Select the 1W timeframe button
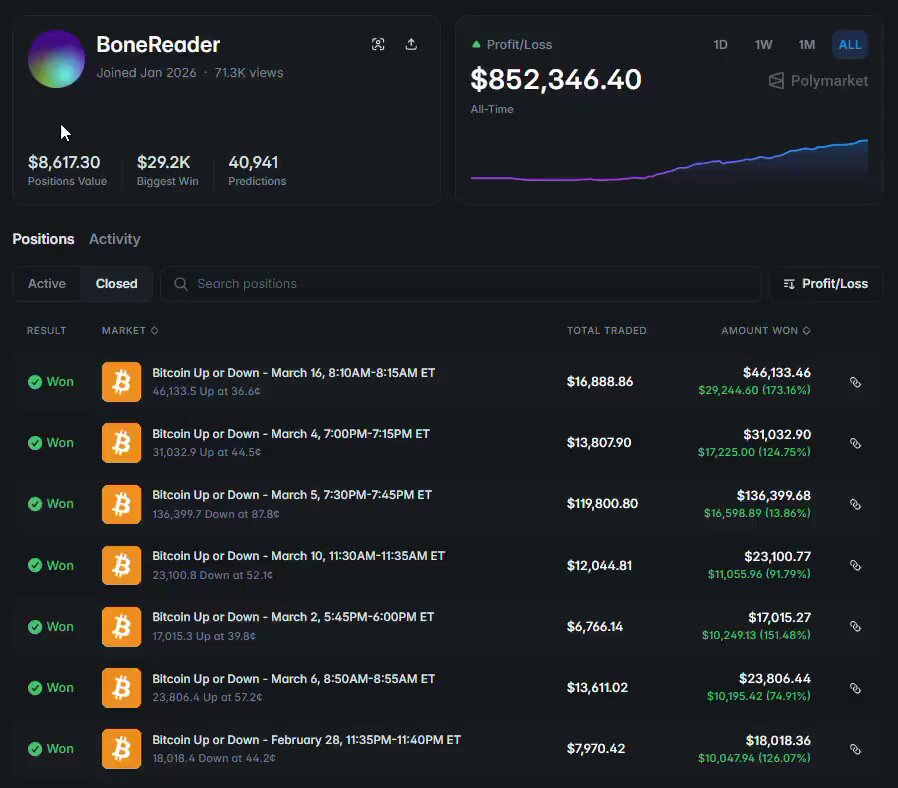This screenshot has height=788, width=898. (x=763, y=45)
